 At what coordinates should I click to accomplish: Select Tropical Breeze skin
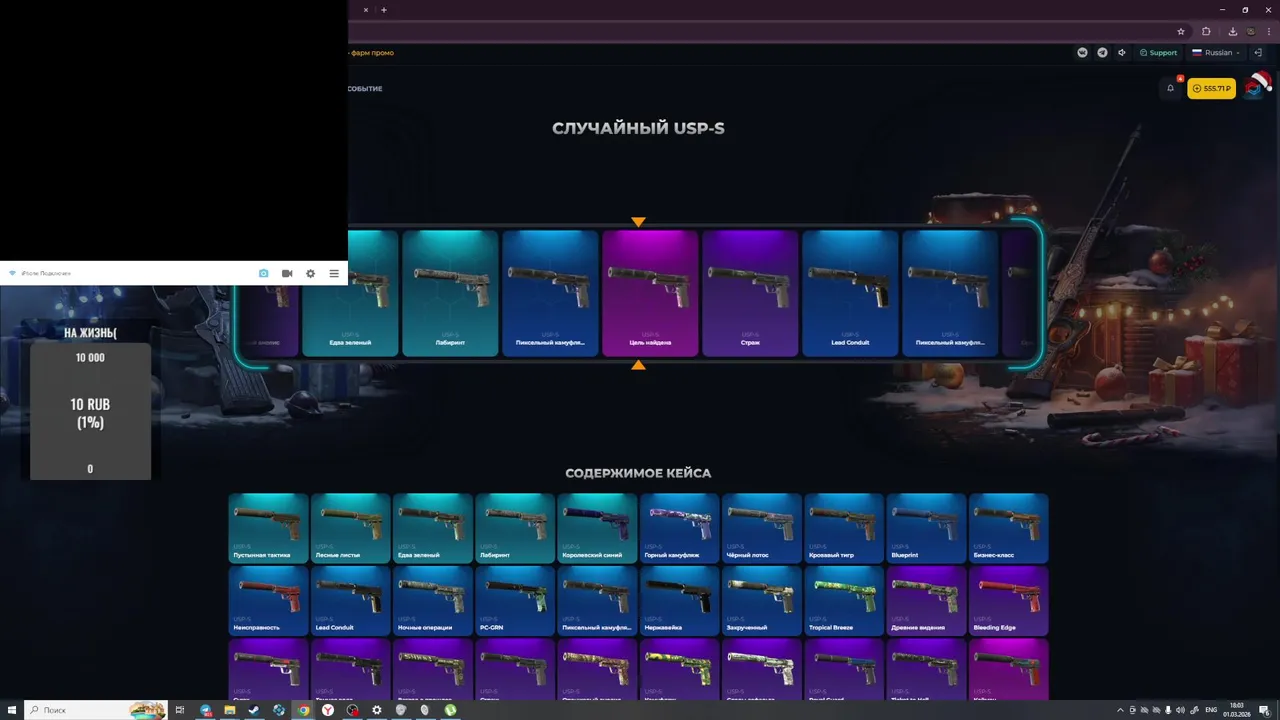point(844,601)
